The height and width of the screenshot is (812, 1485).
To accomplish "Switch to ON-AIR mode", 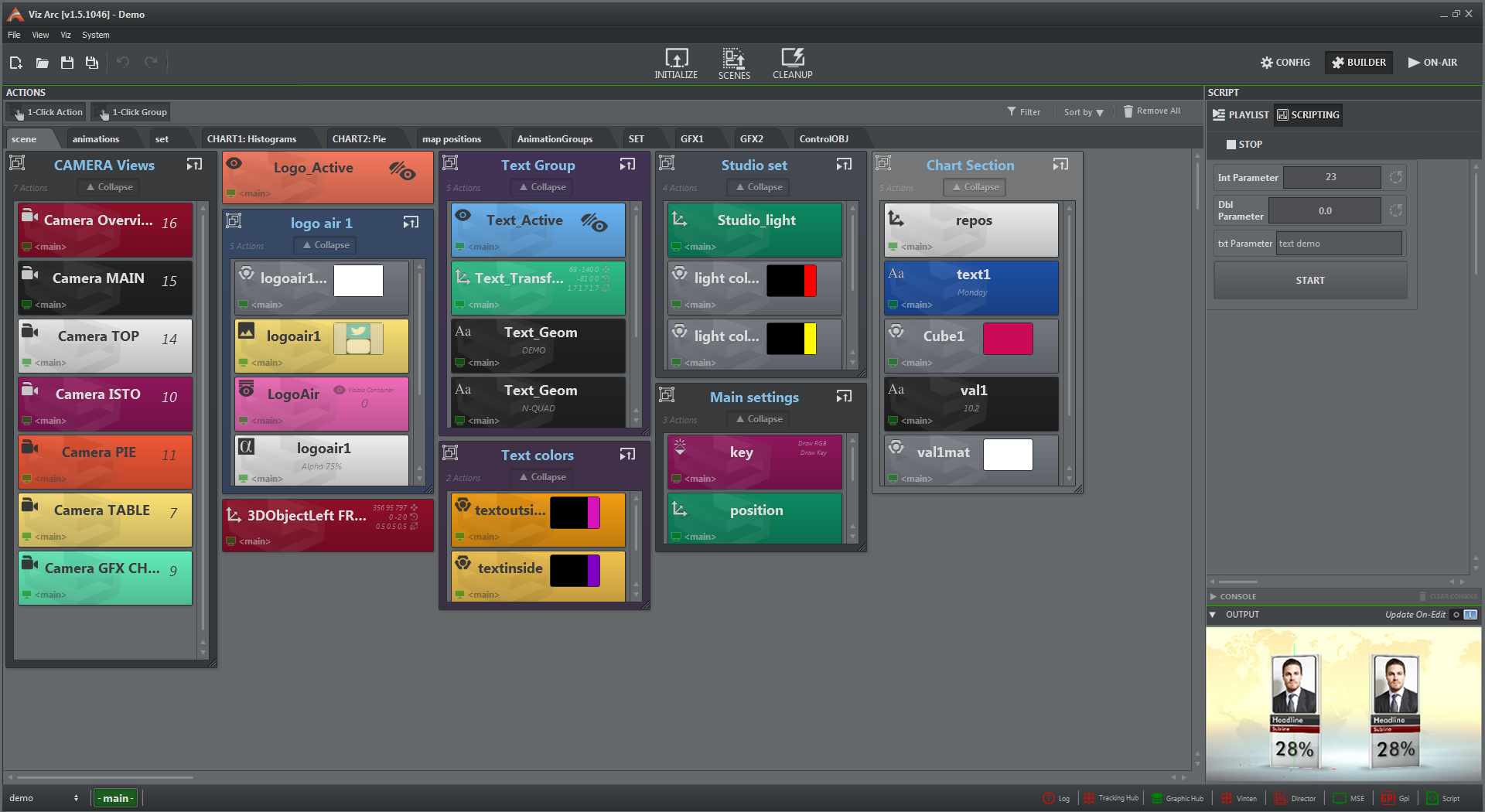I will coord(1432,63).
